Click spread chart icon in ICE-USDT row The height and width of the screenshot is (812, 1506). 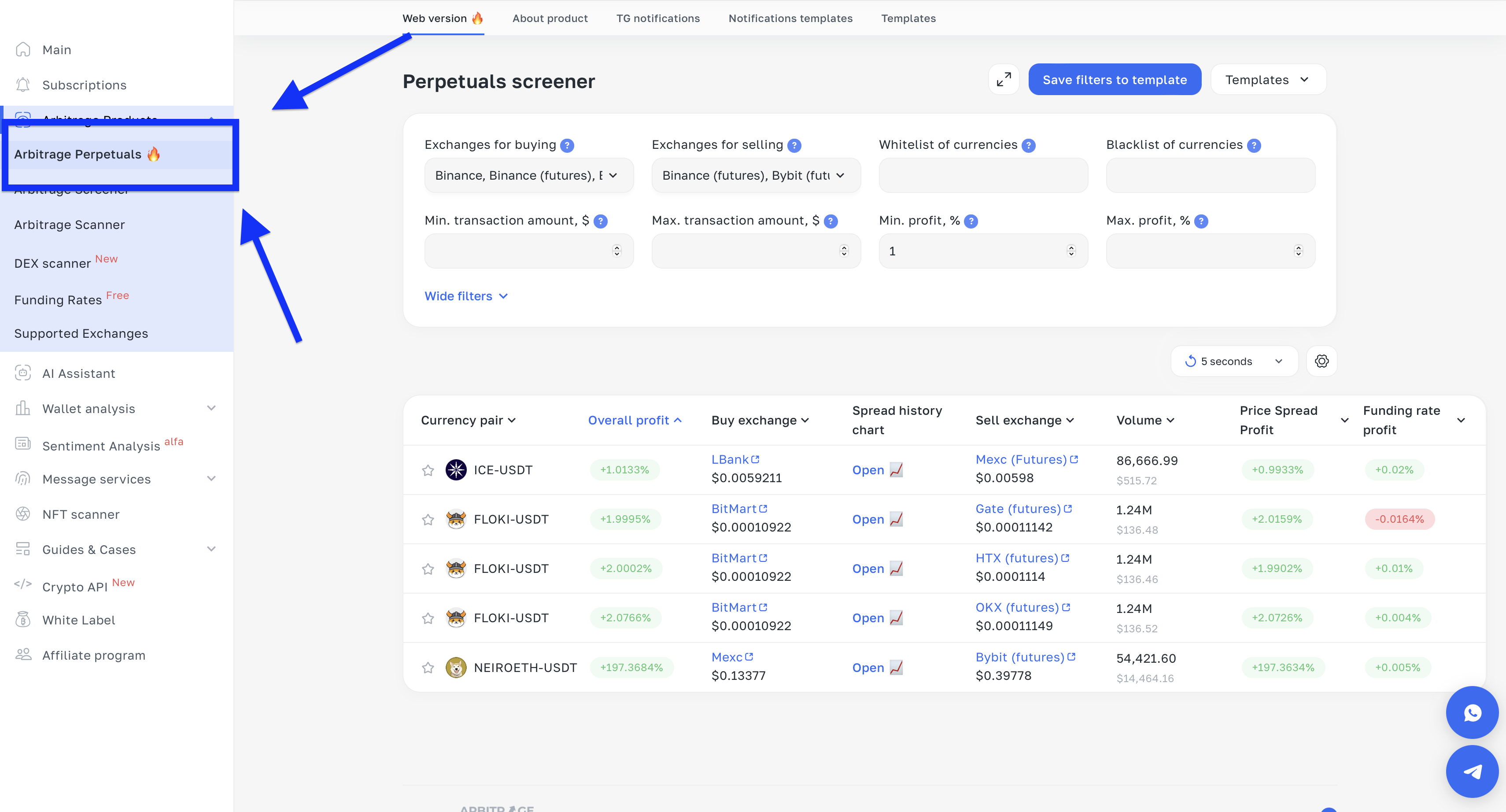pos(896,469)
